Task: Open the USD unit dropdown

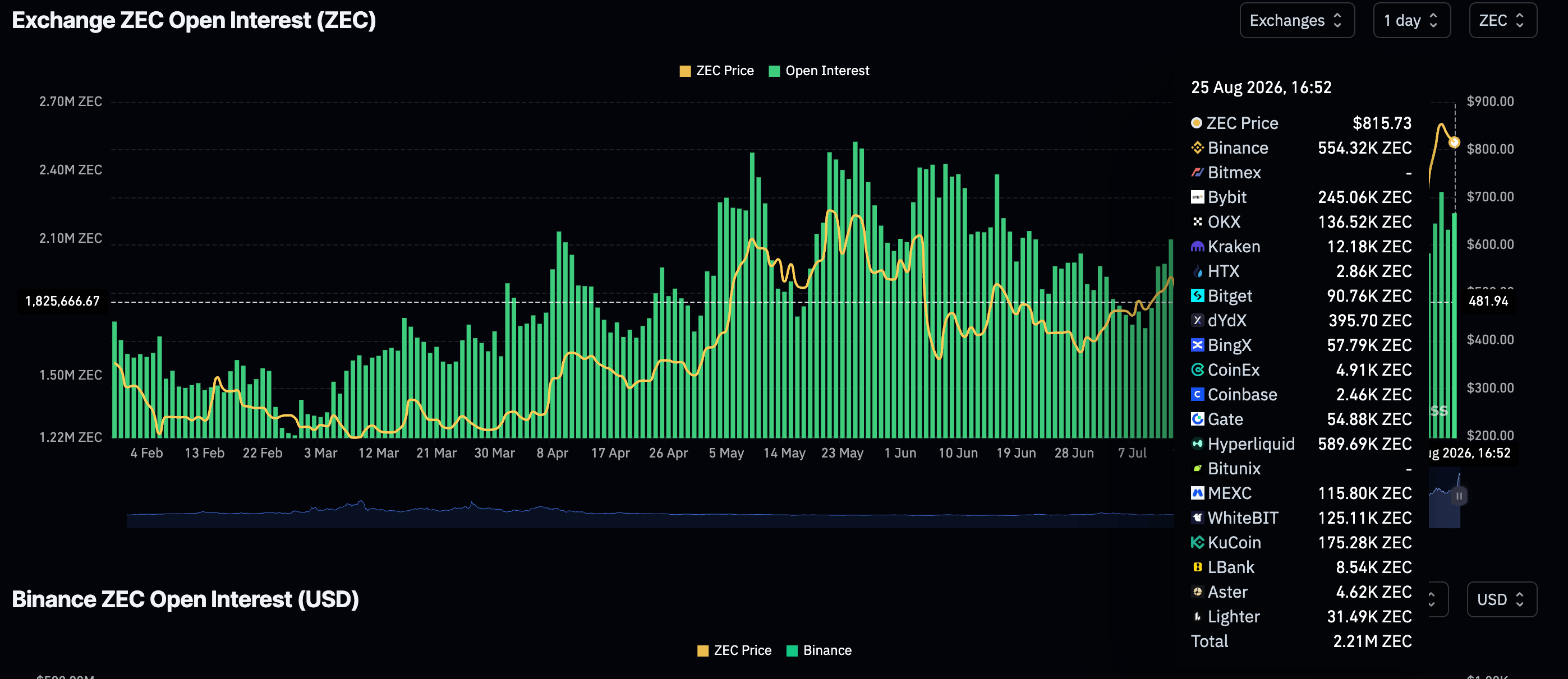Action: tap(1501, 600)
